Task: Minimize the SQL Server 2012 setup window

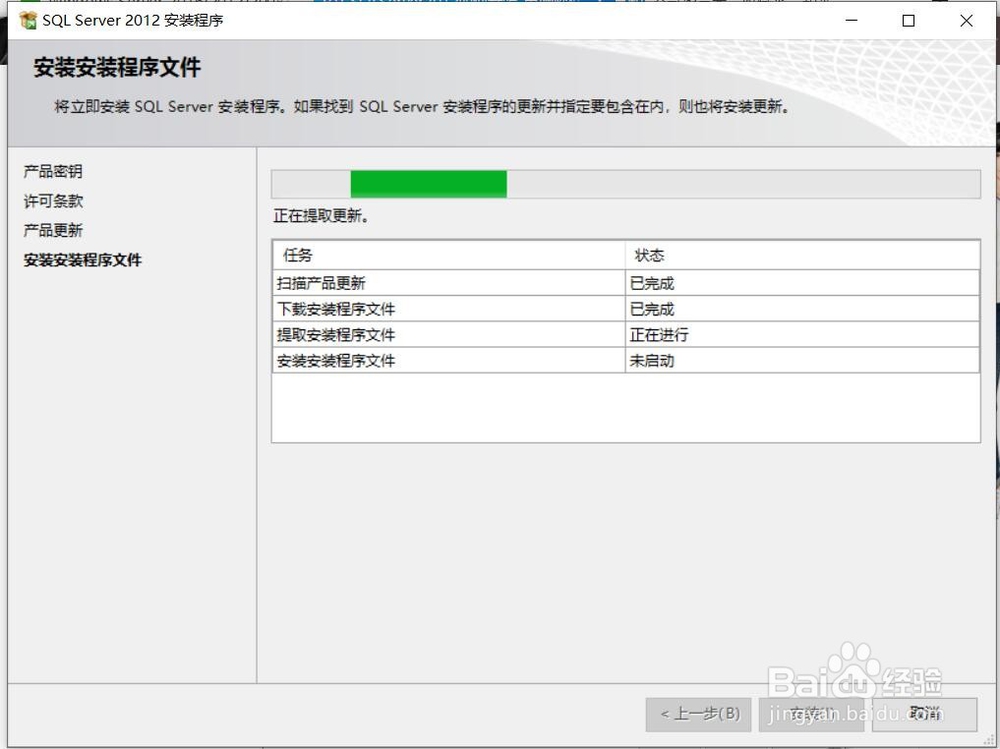Action: (x=851, y=20)
